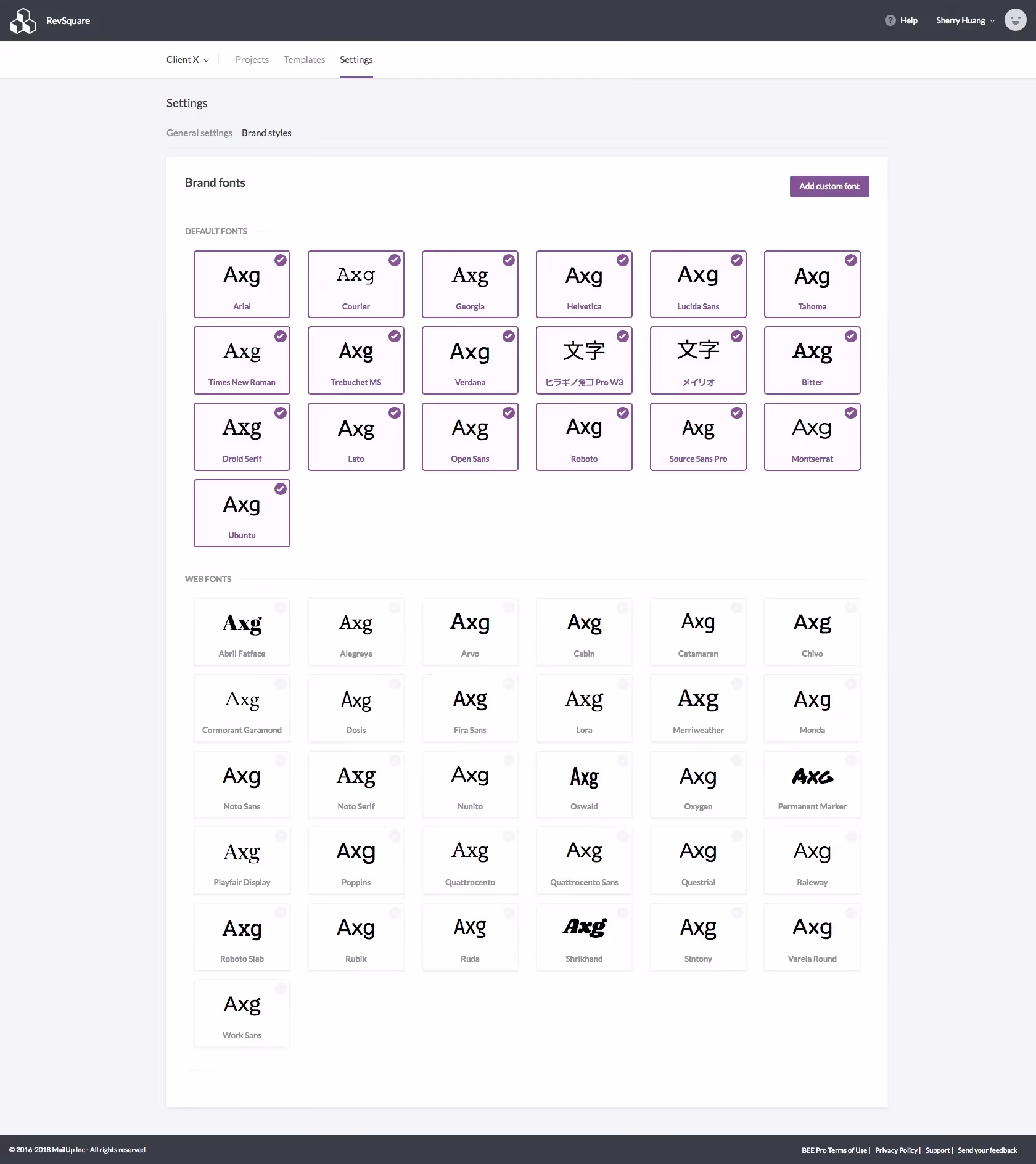
Task: Enable the Work Sans web font
Action: coord(242,1013)
